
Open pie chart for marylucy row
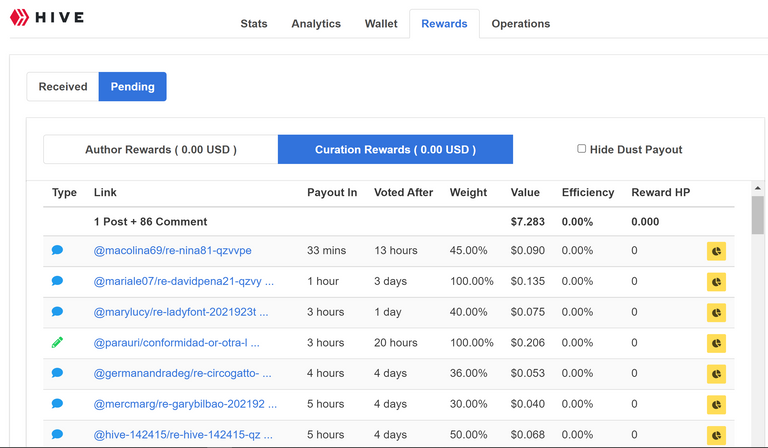(x=716, y=312)
